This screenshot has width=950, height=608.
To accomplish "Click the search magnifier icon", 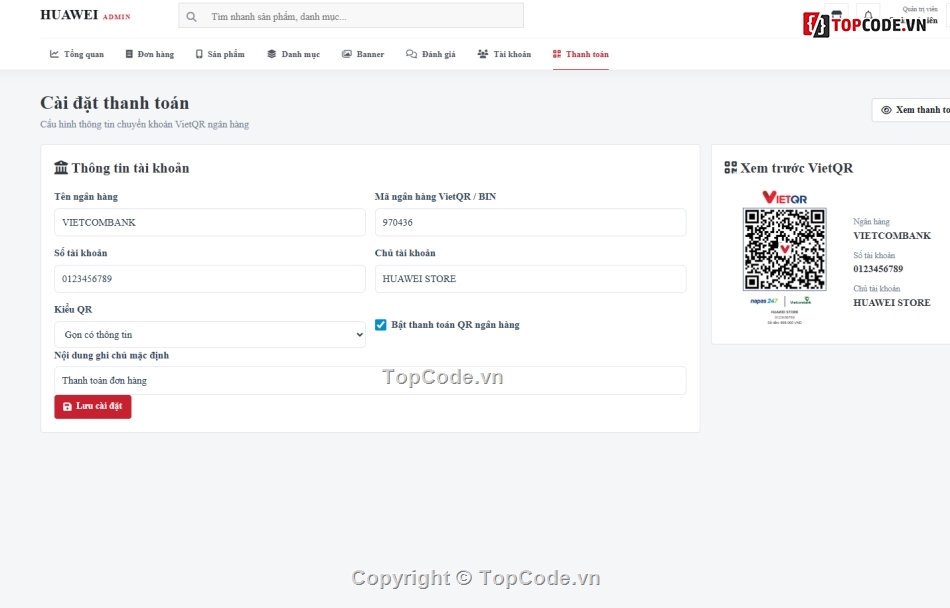I will [x=191, y=16].
